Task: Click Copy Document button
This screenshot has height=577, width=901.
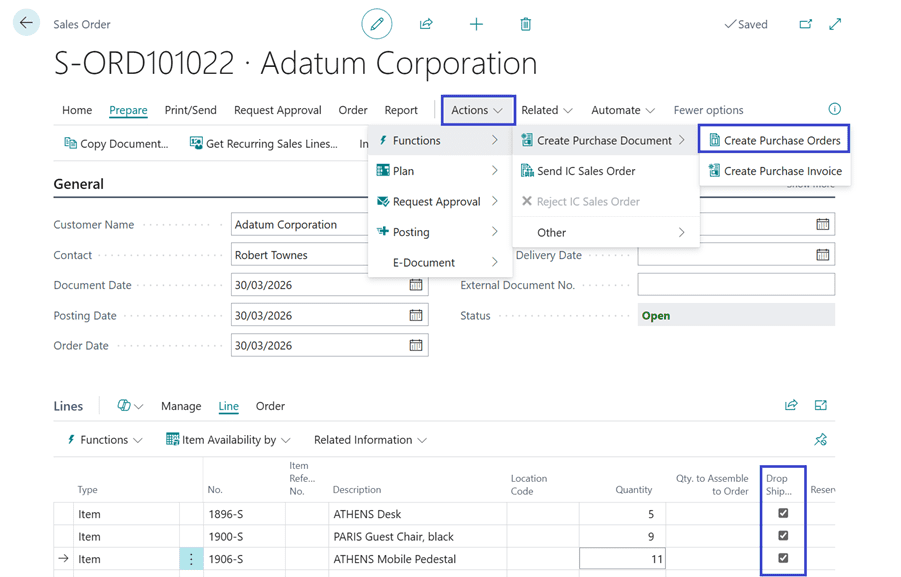Action: click(116, 144)
